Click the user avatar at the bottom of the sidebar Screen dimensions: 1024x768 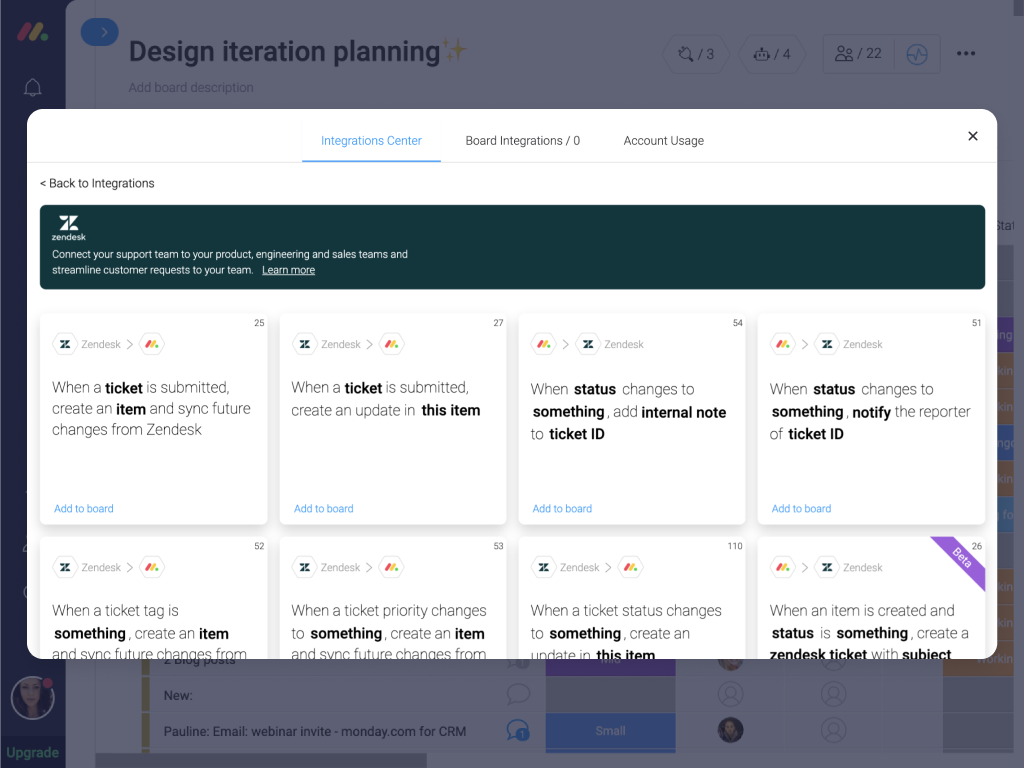point(32,698)
